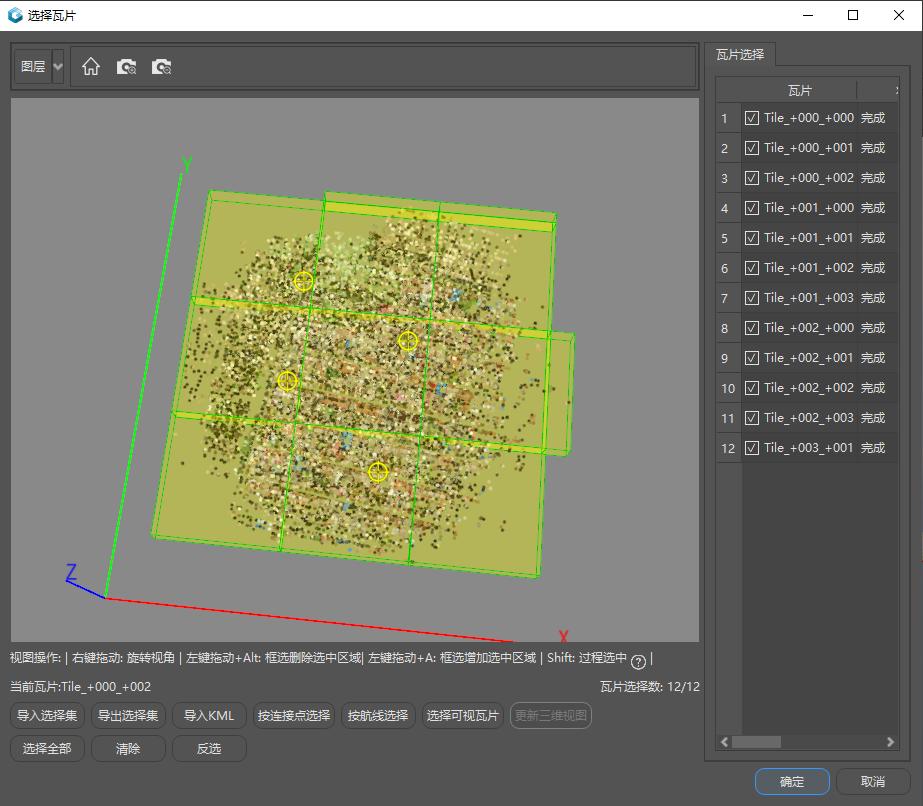Uncheck the Tile_+002_+002 checkbox
Image resolution: width=923 pixels, height=806 pixels.
(x=752, y=388)
